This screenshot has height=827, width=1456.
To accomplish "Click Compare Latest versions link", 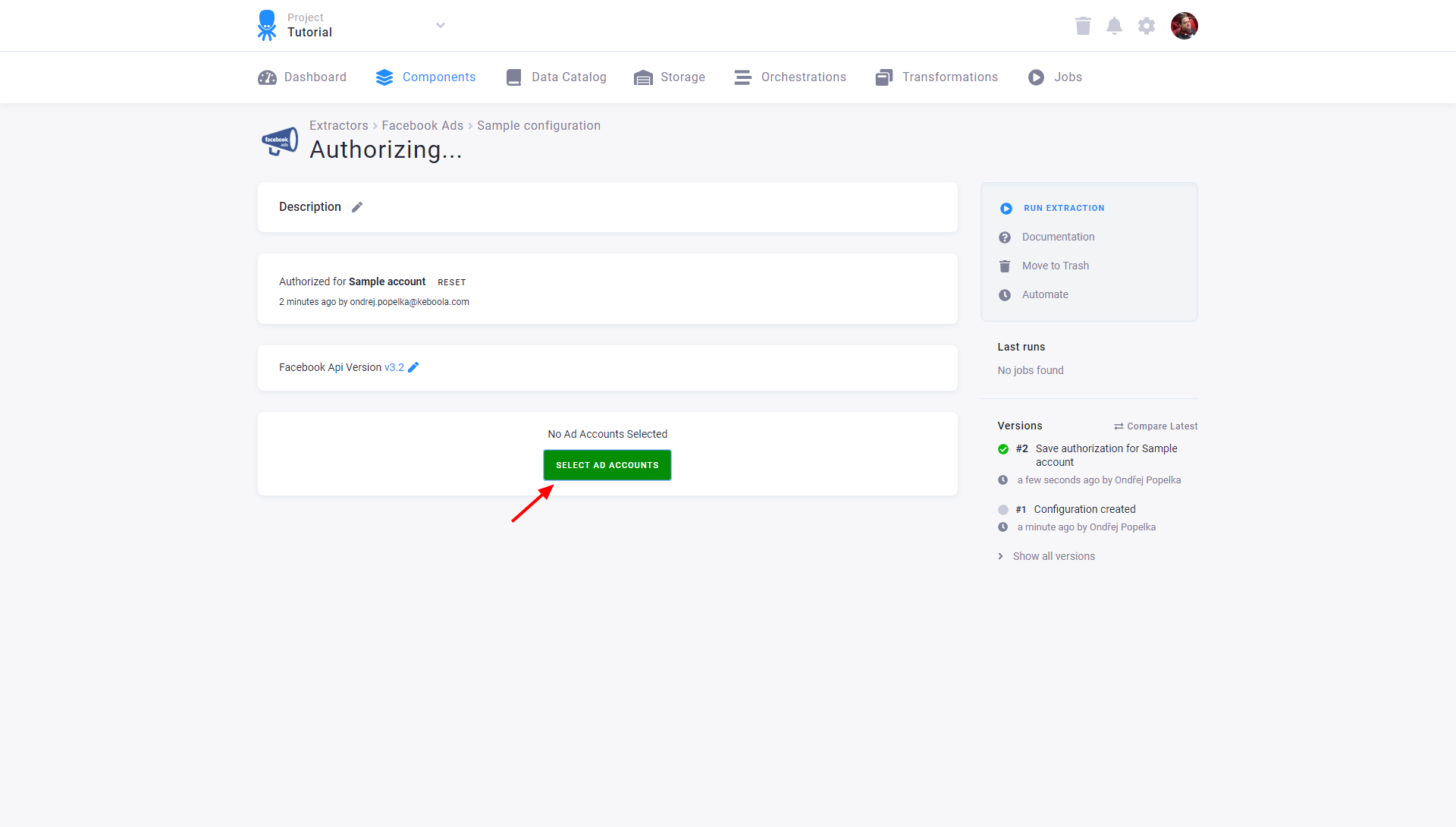I will coord(1156,426).
